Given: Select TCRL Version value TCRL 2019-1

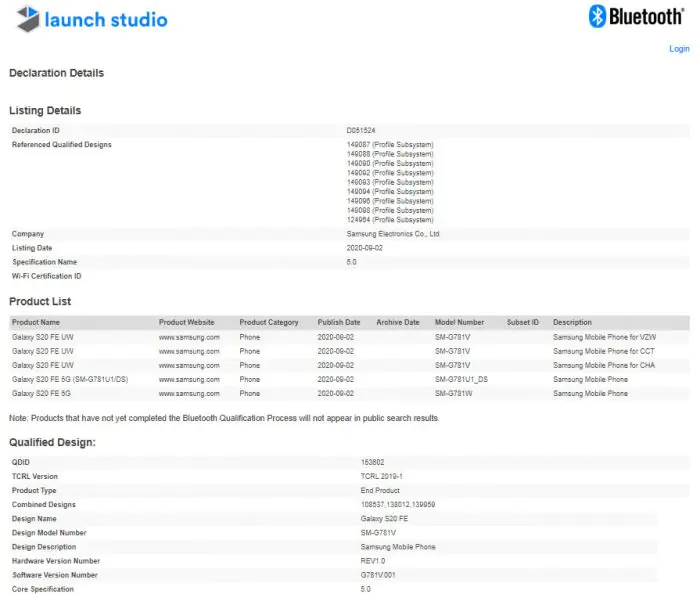Looking at the screenshot, I should click(381, 476).
